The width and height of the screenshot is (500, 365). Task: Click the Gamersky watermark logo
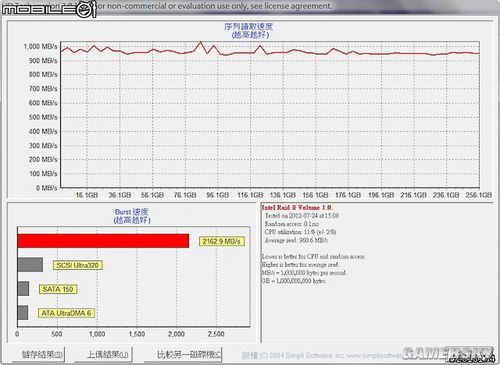448,354
